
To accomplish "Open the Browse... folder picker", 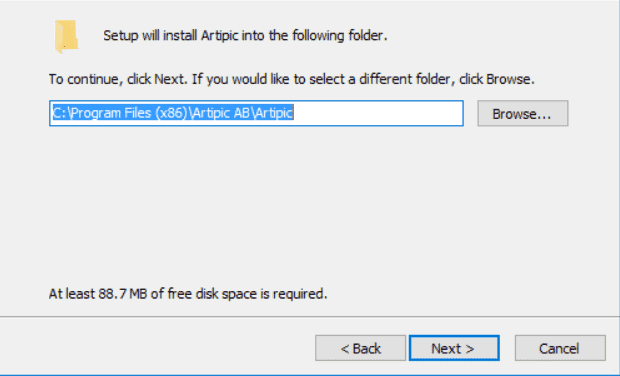I will coord(523,113).
